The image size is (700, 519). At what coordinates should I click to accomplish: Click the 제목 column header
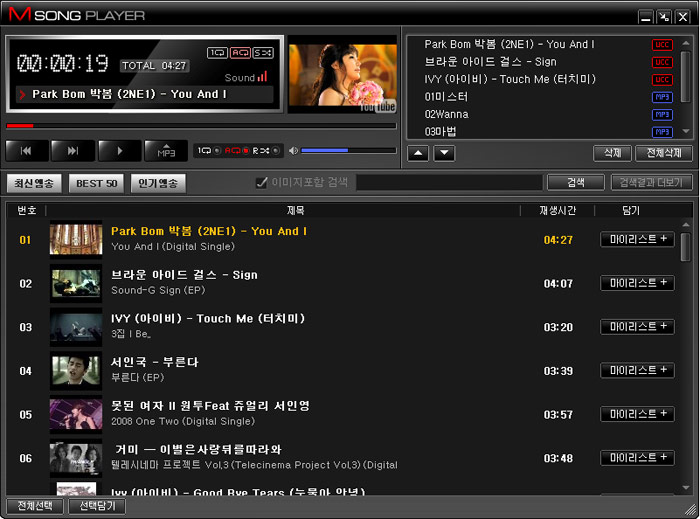point(296,210)
